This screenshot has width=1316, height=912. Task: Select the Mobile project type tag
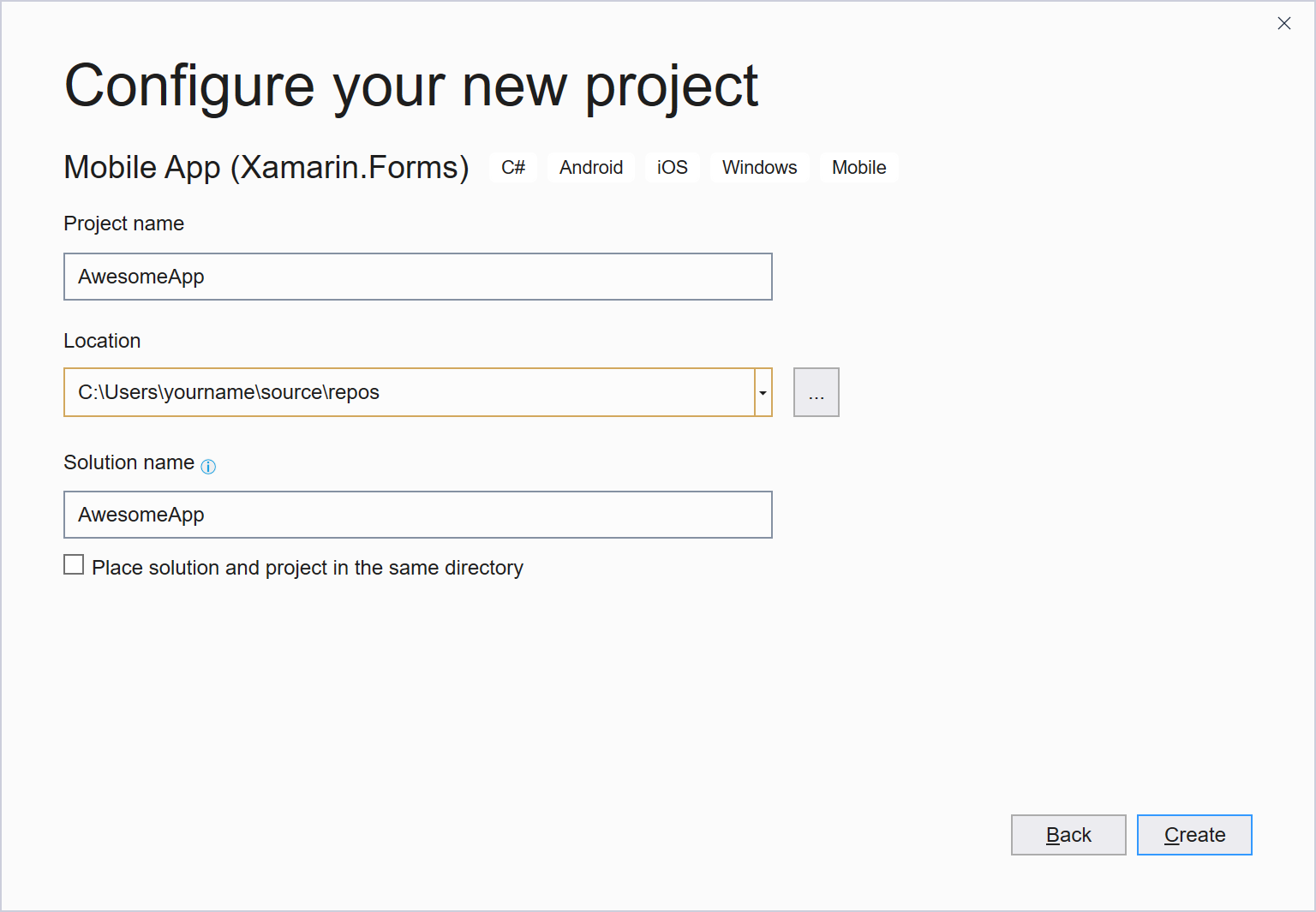coord(858,168)
